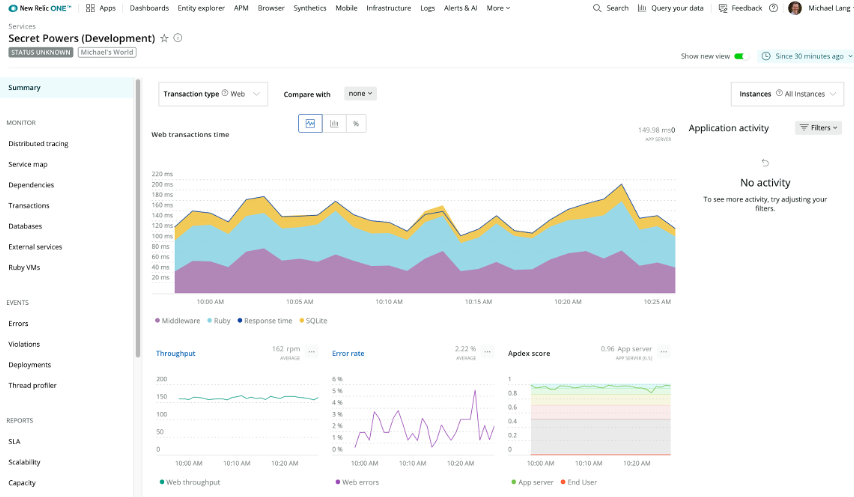Open Logs in top navigation
Screen dimensions: 854x497
tap(428, 8)
